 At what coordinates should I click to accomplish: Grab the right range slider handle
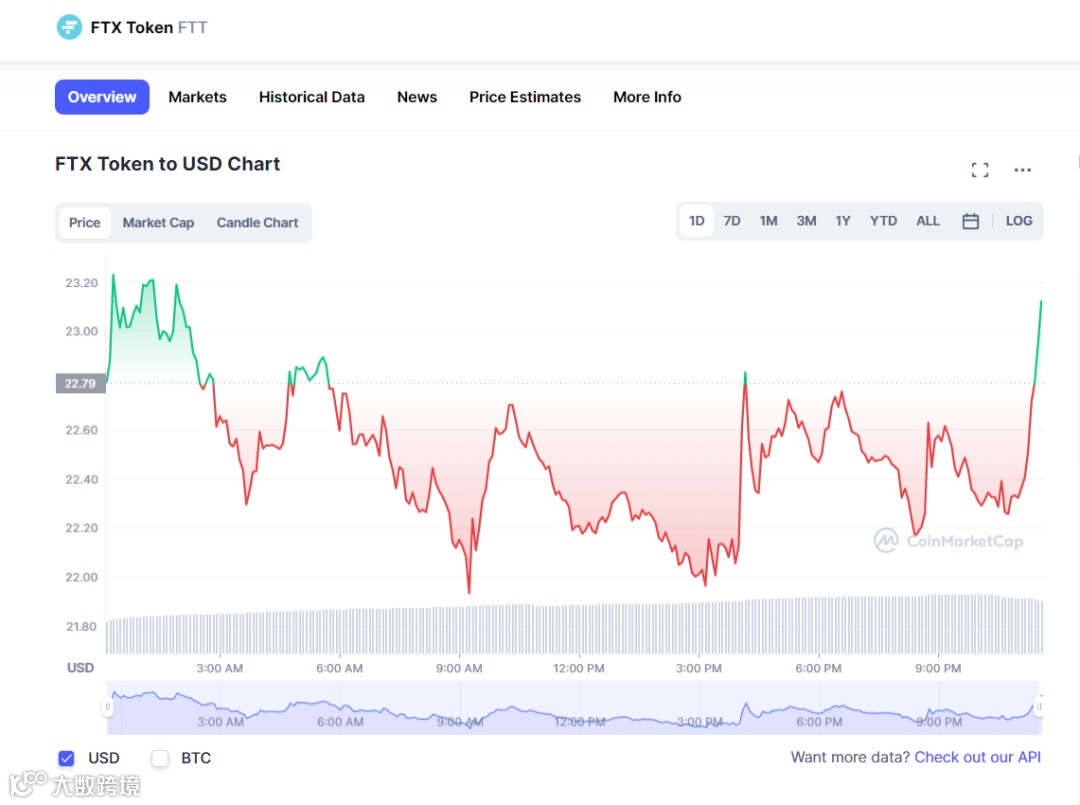pos(1039,707)
